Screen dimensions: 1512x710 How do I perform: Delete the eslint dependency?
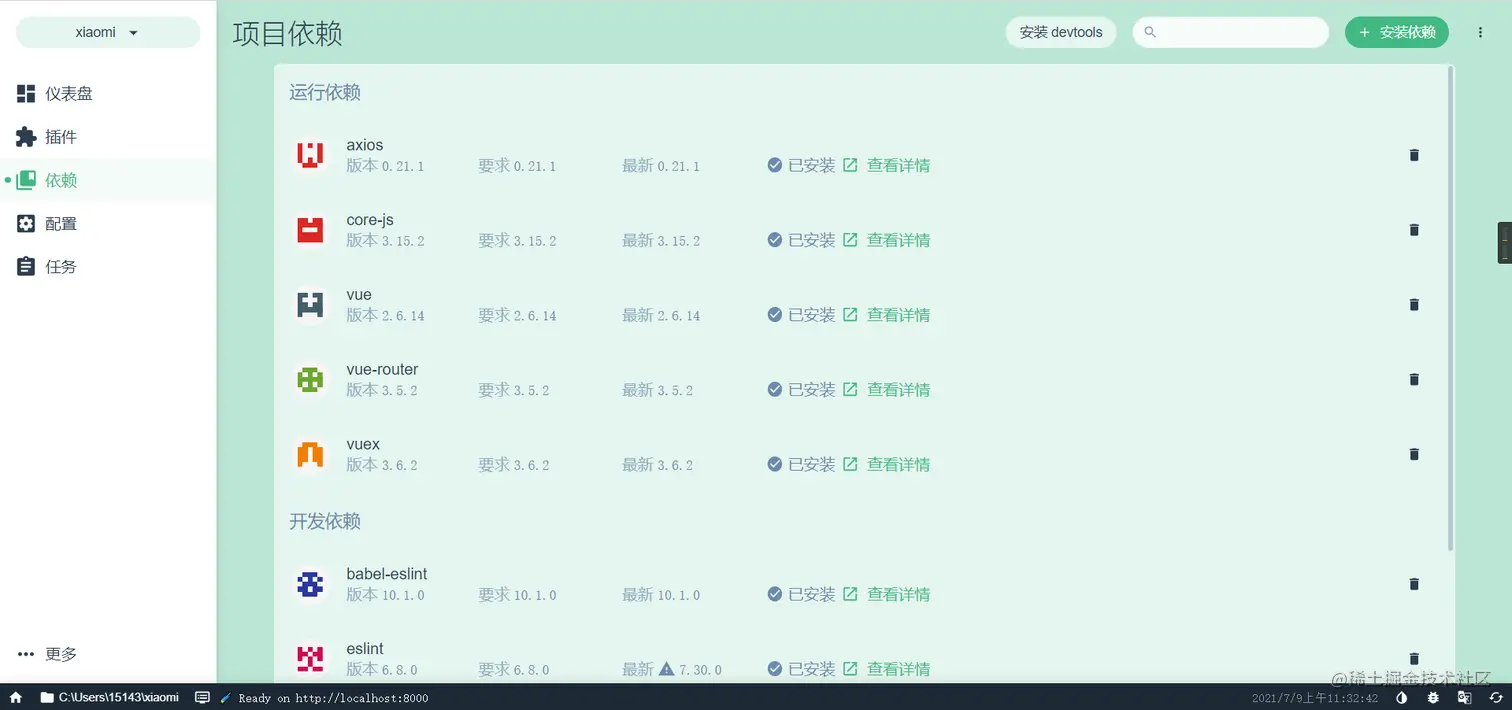1414,659
